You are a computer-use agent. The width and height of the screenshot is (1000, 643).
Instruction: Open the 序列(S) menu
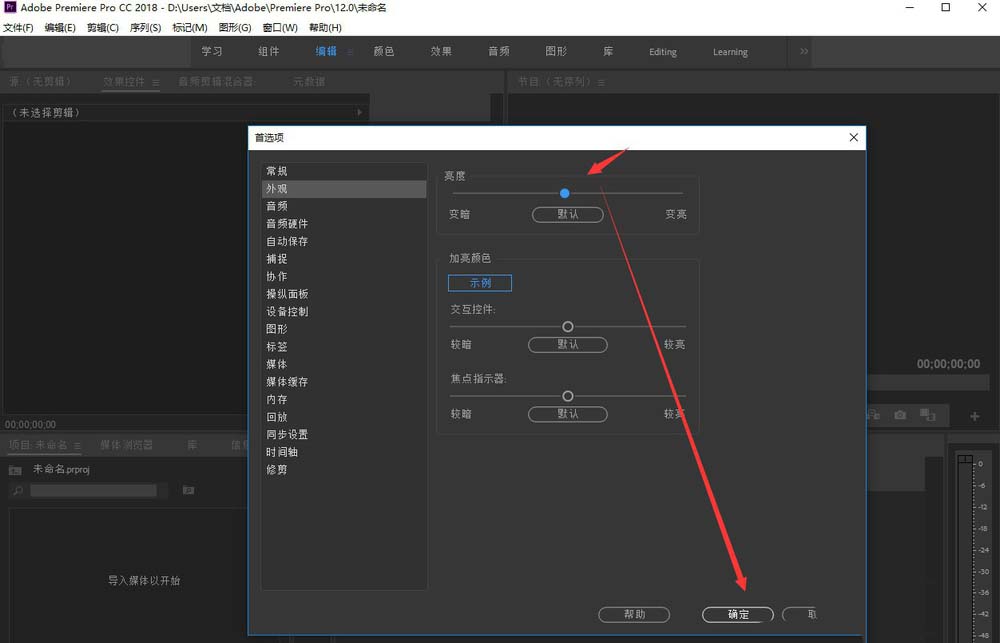point(145,27)
